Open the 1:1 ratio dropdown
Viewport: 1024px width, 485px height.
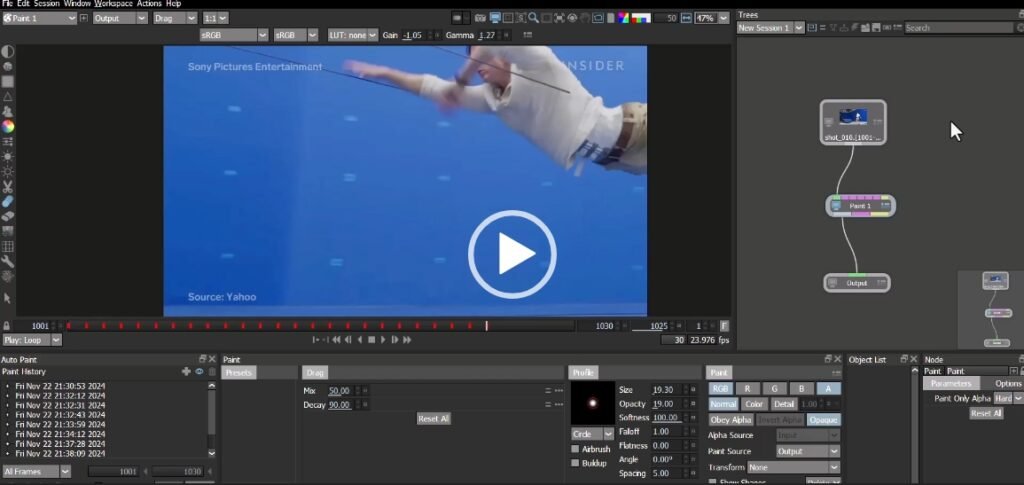tap(215, 18)
